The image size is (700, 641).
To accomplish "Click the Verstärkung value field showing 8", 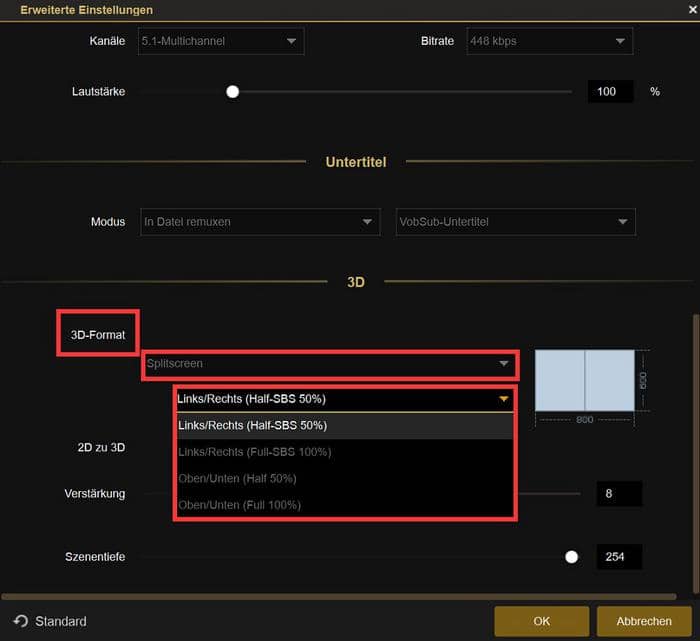I will pyautogui.click(x=618, y=493).
